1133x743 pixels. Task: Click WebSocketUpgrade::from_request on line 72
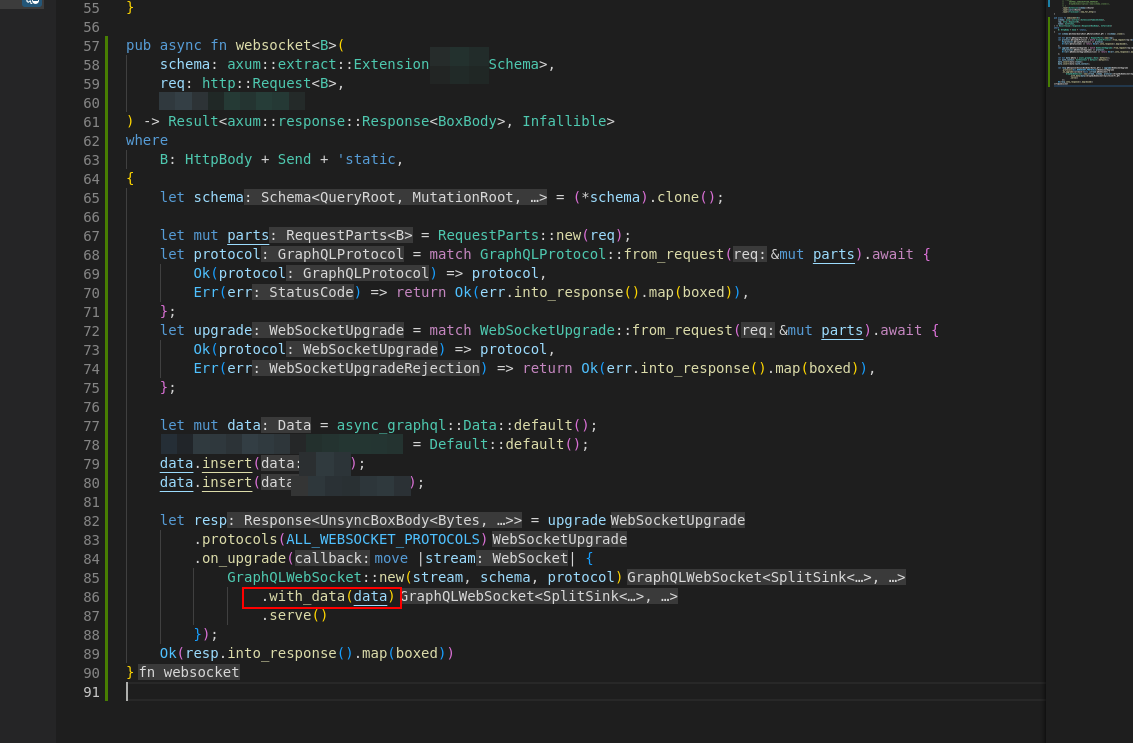606,330
